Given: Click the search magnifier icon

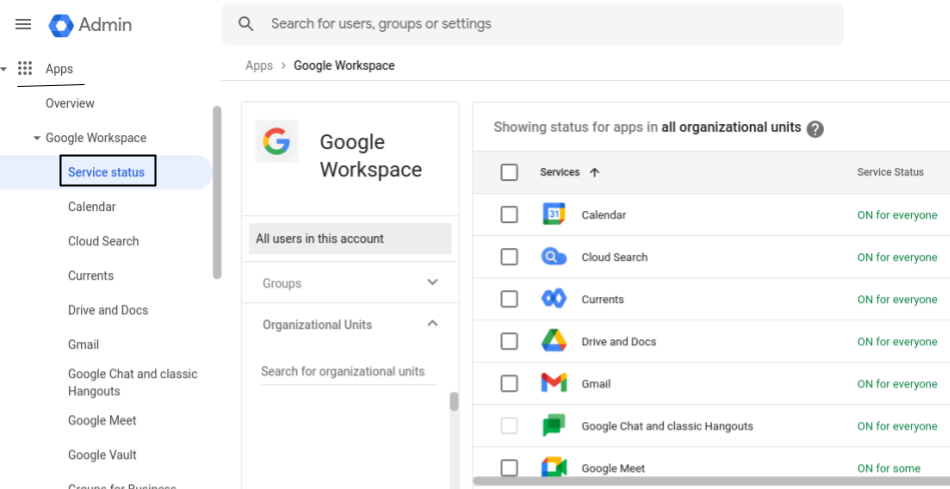Looking at the screenshot, I should [245, 24].
